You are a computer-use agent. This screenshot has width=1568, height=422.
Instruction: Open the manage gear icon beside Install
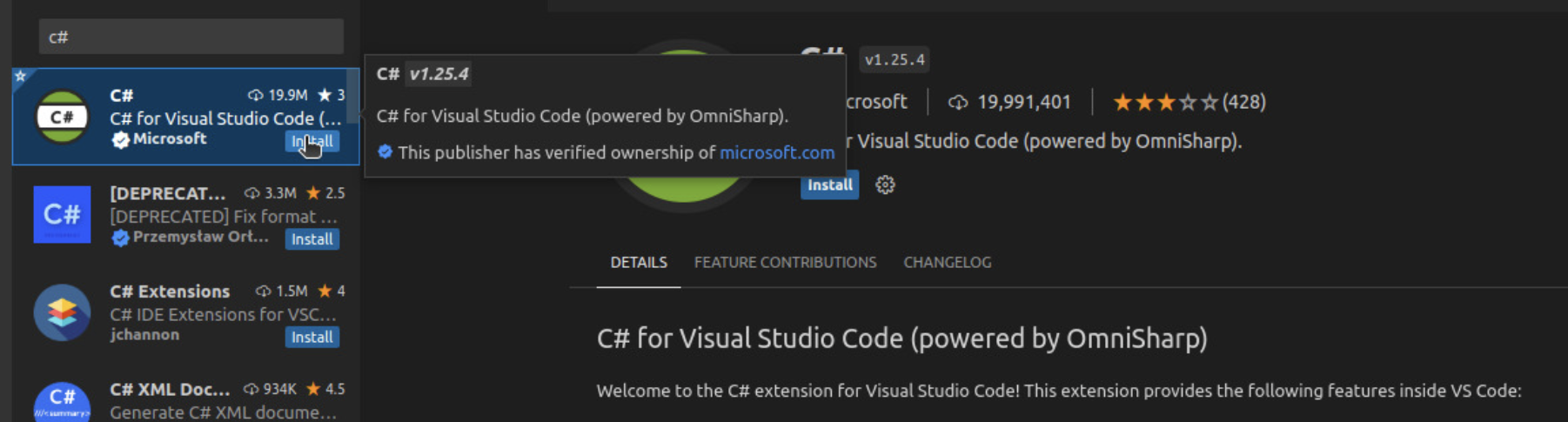pos(885,184)
